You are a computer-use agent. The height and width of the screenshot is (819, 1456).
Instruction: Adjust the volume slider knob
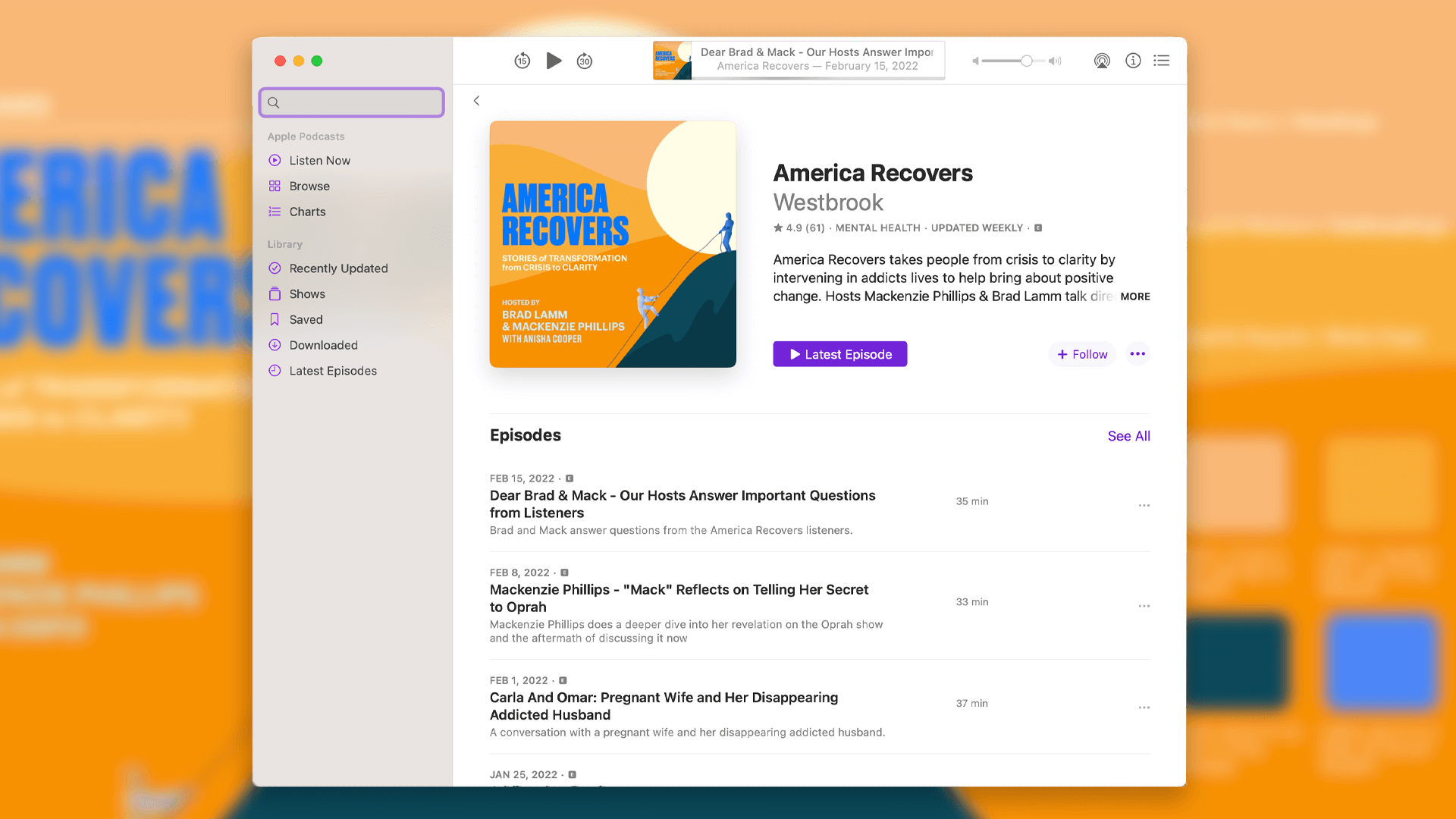click(x=1026, y=61)
